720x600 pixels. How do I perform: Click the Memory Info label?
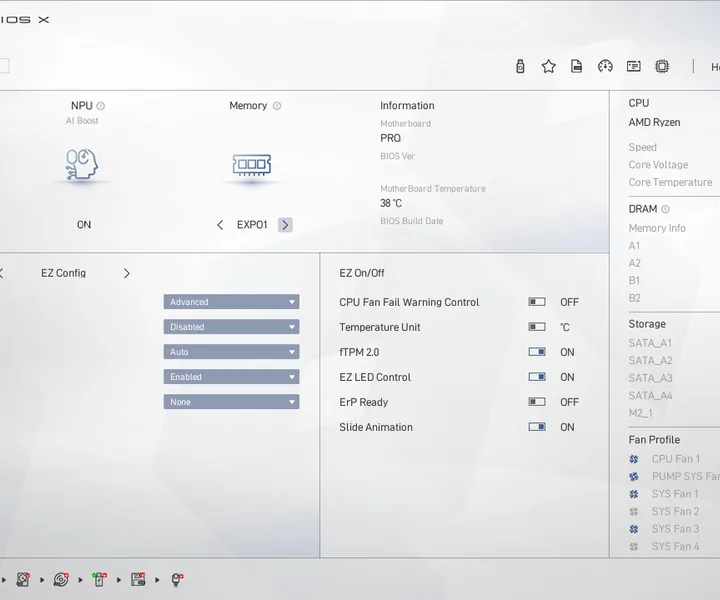tap(657, 228)
